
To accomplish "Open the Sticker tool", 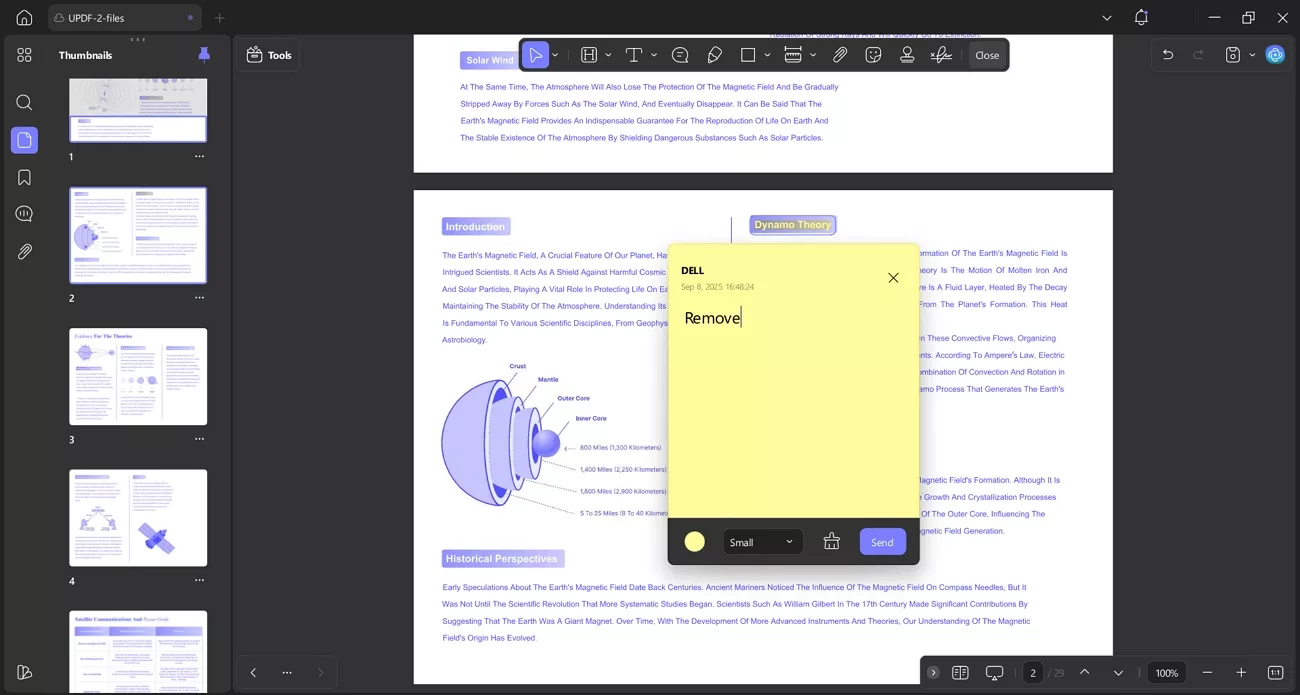I will 873,54.
